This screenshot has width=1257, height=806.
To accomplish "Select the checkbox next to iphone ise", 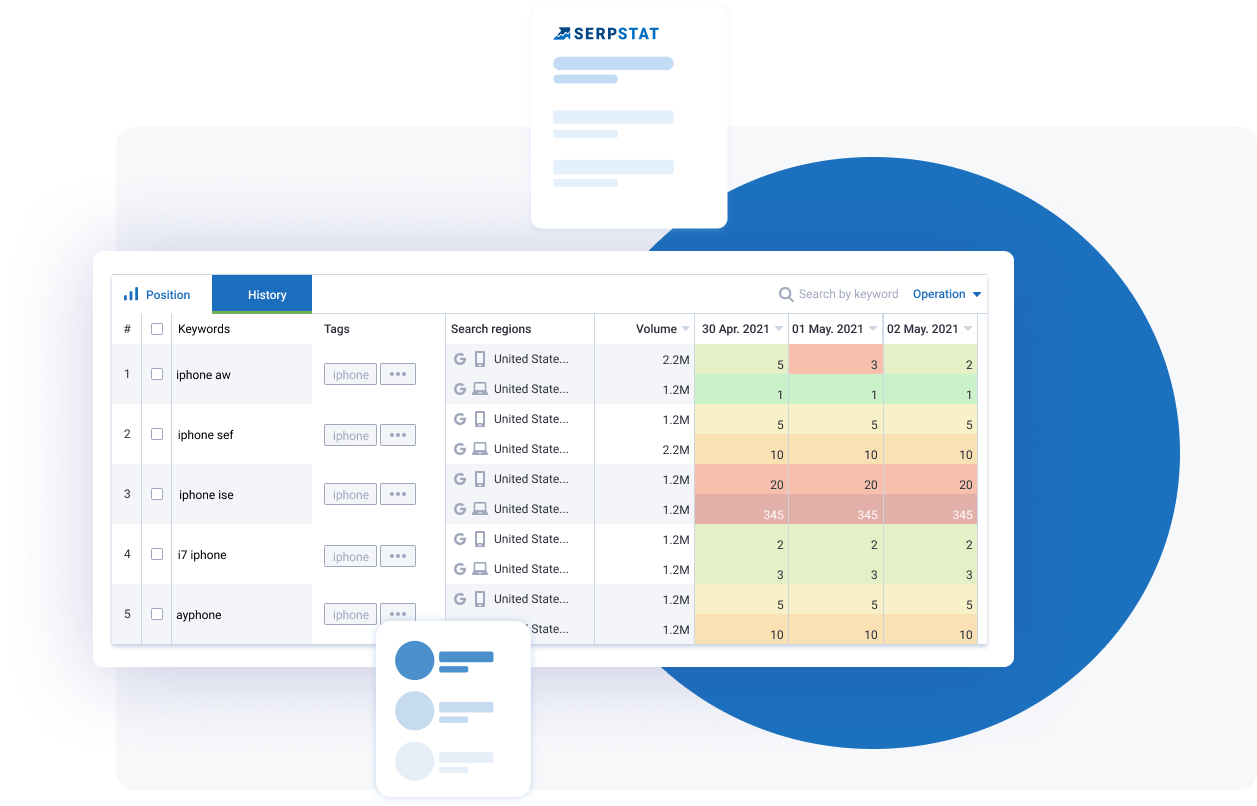I will pos(157,494).
